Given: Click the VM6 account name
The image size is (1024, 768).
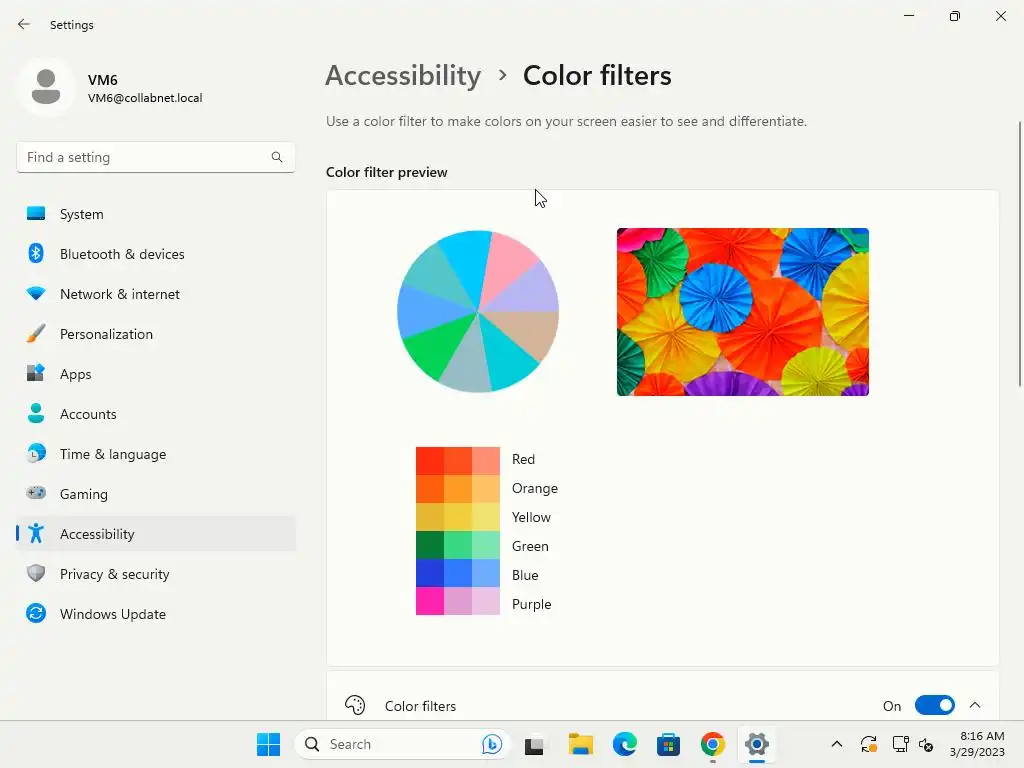Looking at the screenshot, I should [x=103, y=80].
